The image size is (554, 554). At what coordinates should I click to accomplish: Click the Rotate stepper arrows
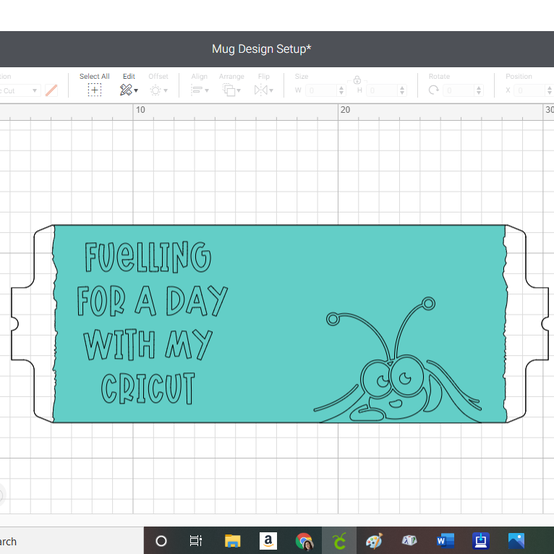[479, 90]
